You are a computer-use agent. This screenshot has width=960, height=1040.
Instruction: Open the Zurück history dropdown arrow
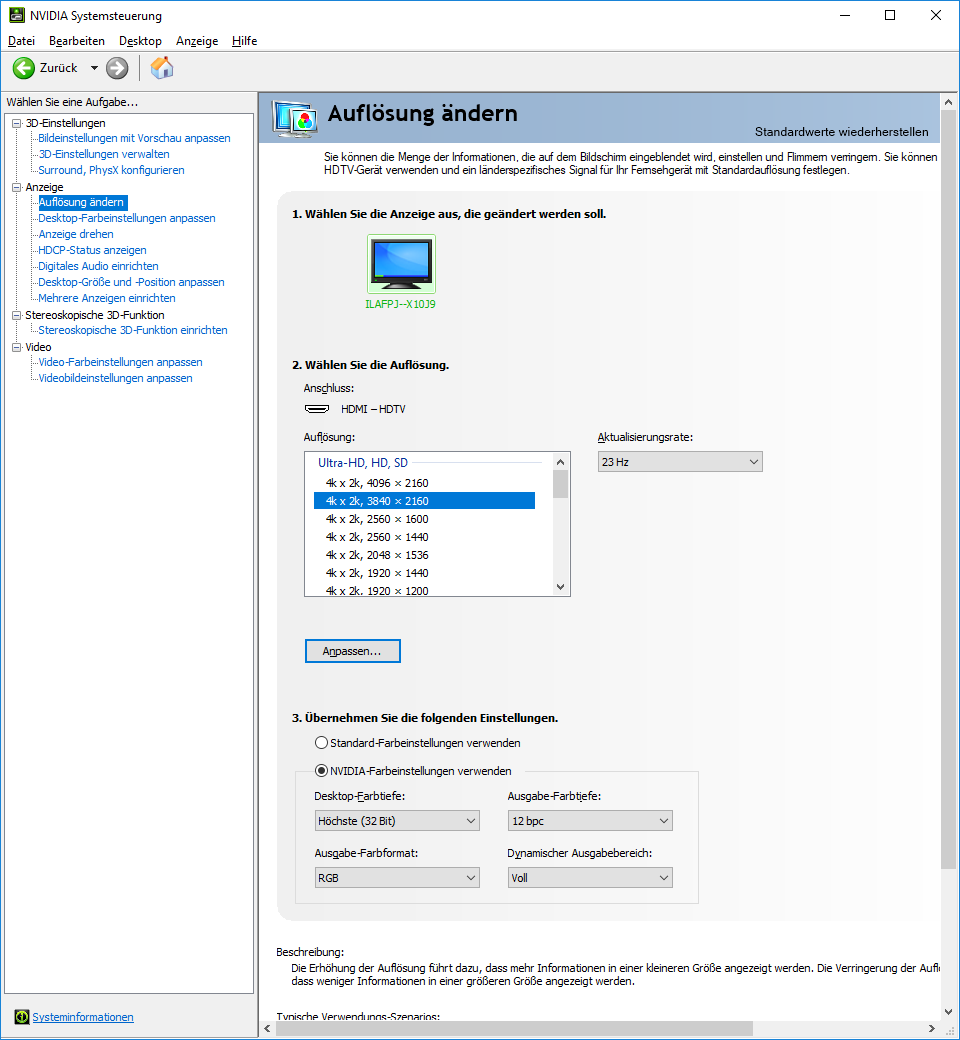point(94,68)
